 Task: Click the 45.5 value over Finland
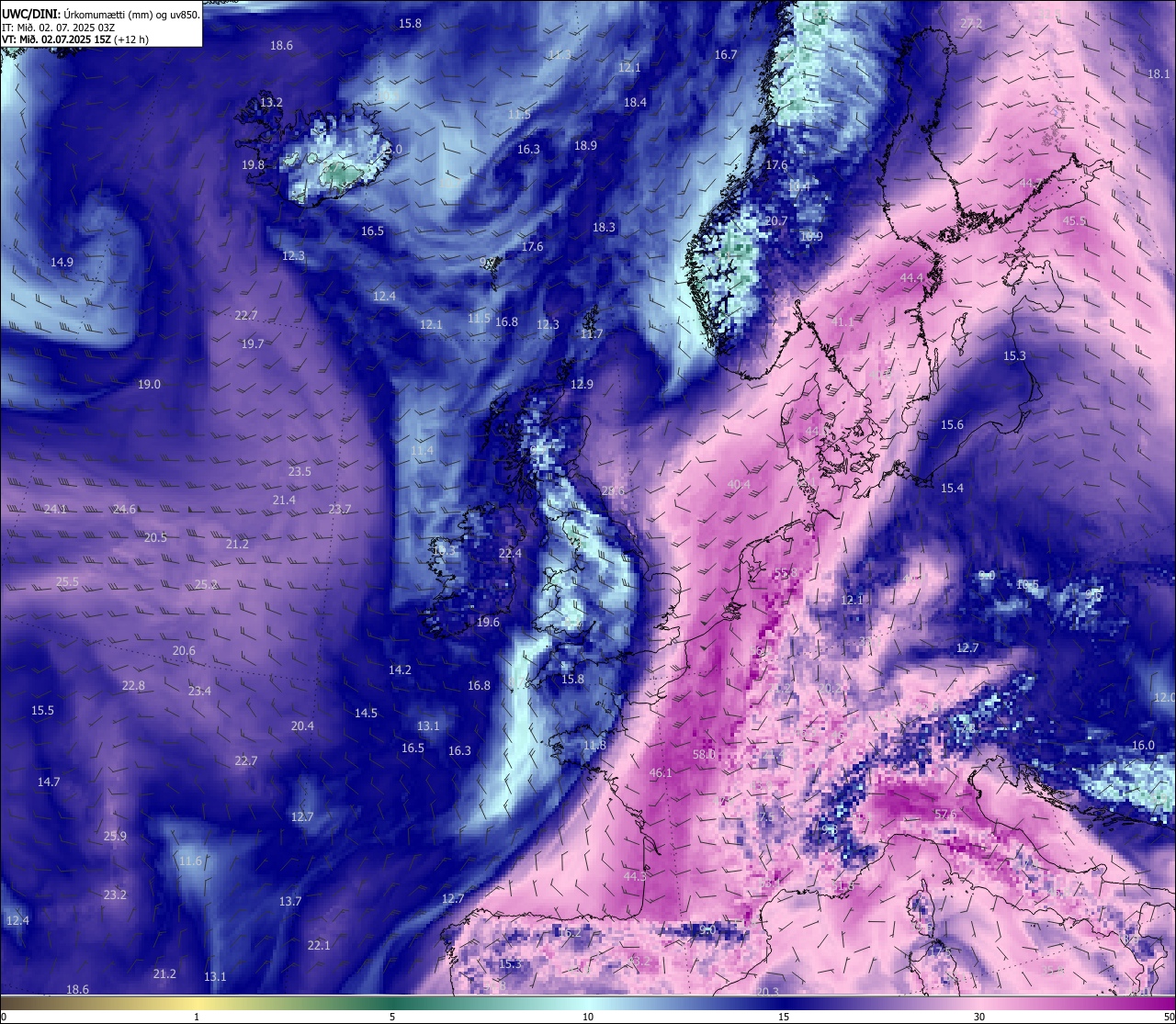(1074, 221)
